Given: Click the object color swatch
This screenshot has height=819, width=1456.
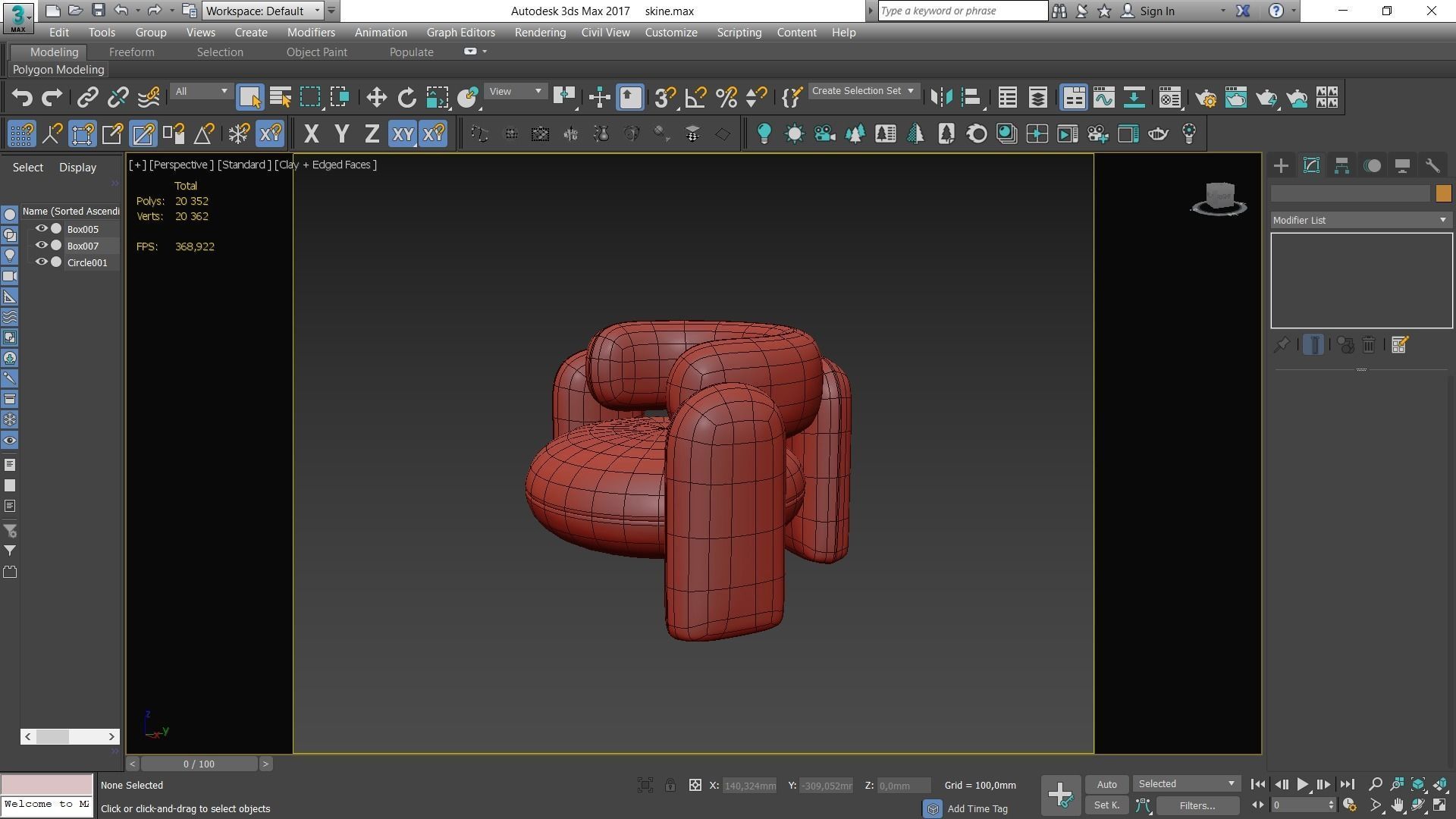Looking at the screenshot, I should pyautogui.click(x=1443, y=194).
